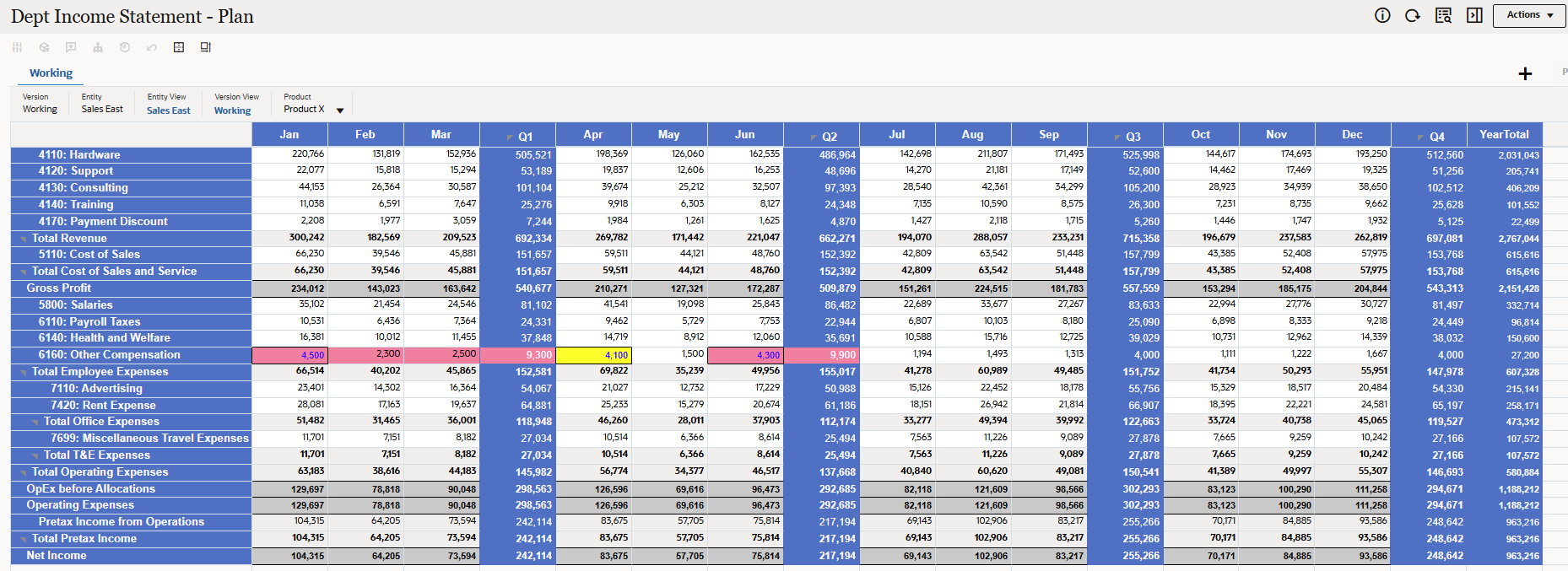Select the 5110: Cost of Sales row
The image size is (1568, 571).
(x=131, y=255)
